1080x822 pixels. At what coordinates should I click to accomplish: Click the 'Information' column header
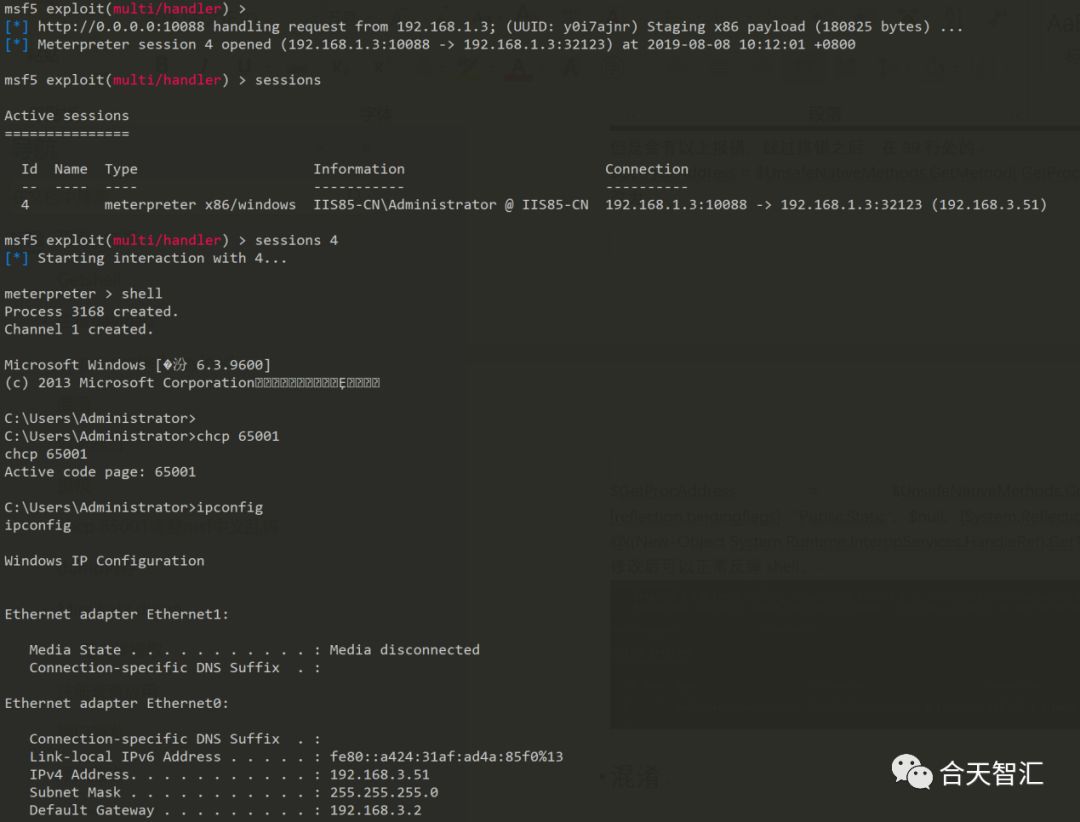coord(359,169)
